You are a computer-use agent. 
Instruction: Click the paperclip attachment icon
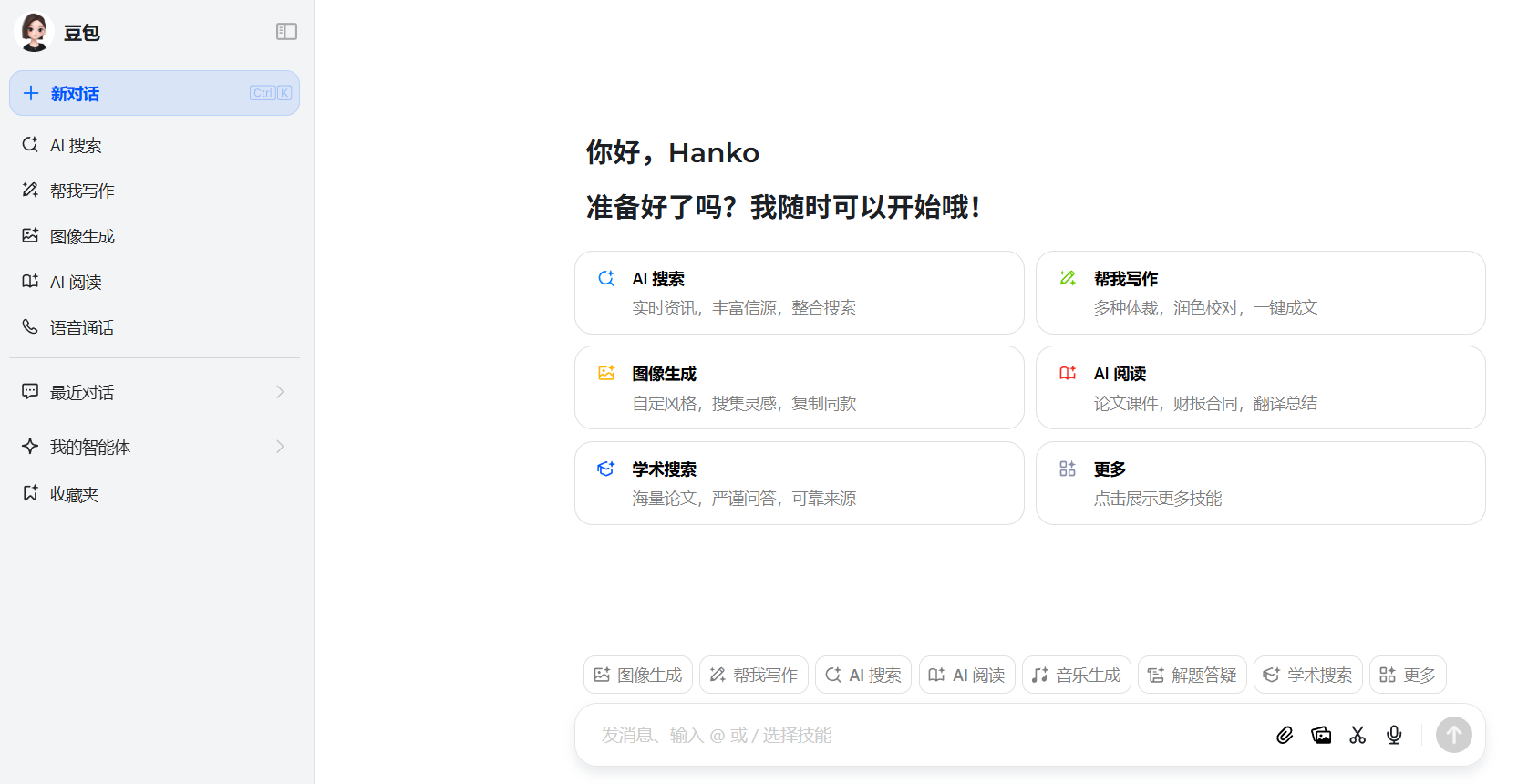click(x=1285, y=735)
